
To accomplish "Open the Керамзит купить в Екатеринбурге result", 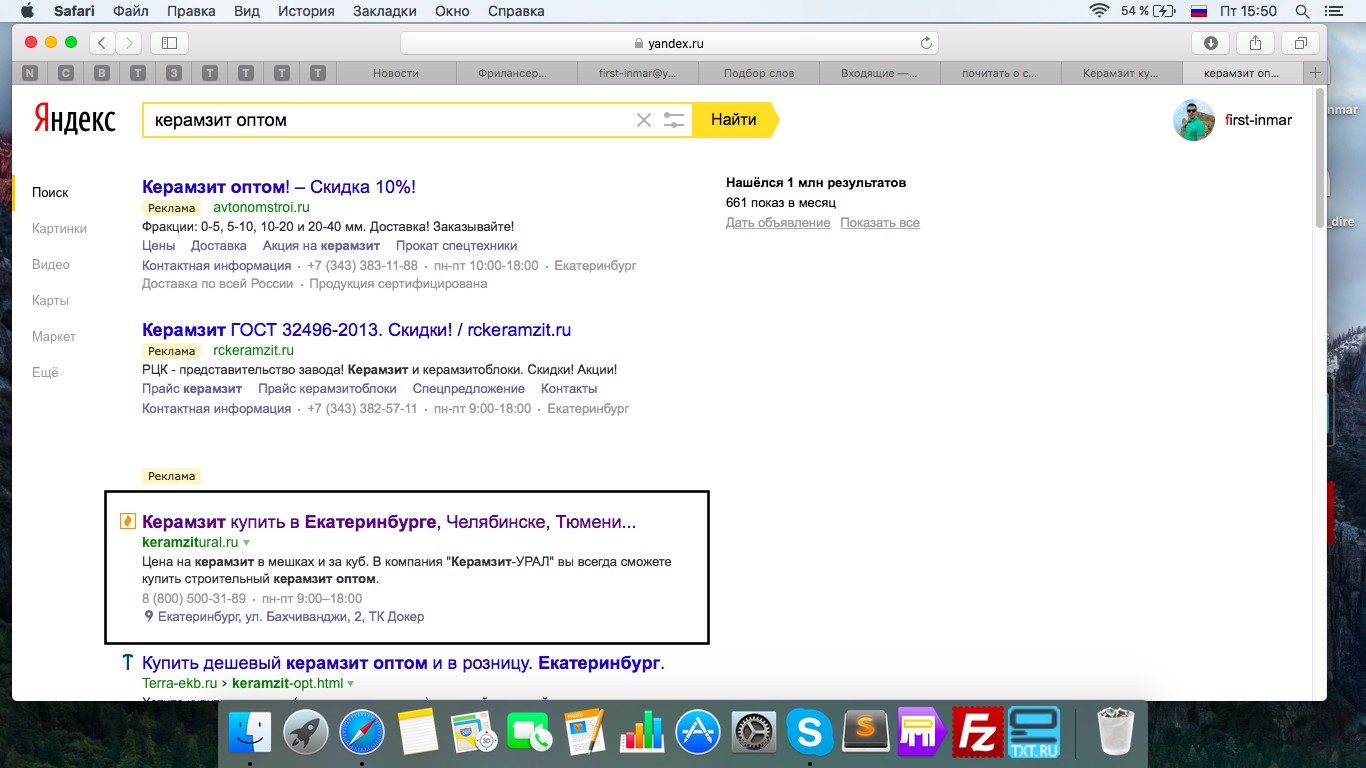I will 389,522.
